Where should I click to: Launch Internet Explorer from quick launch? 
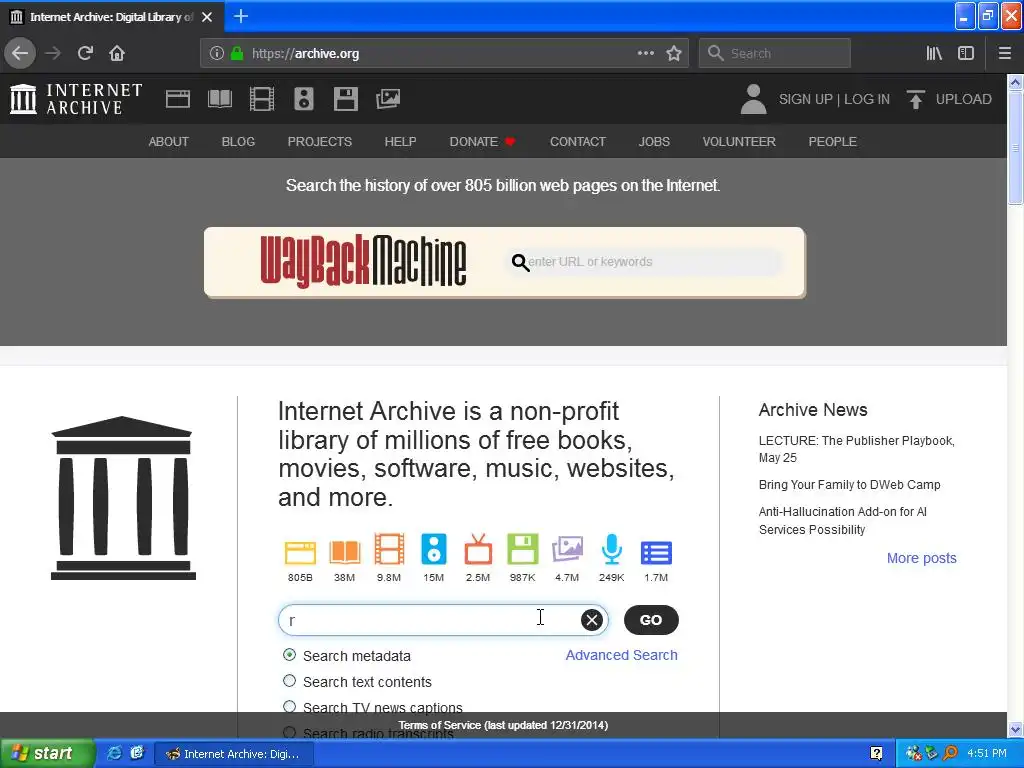point(114,753)
